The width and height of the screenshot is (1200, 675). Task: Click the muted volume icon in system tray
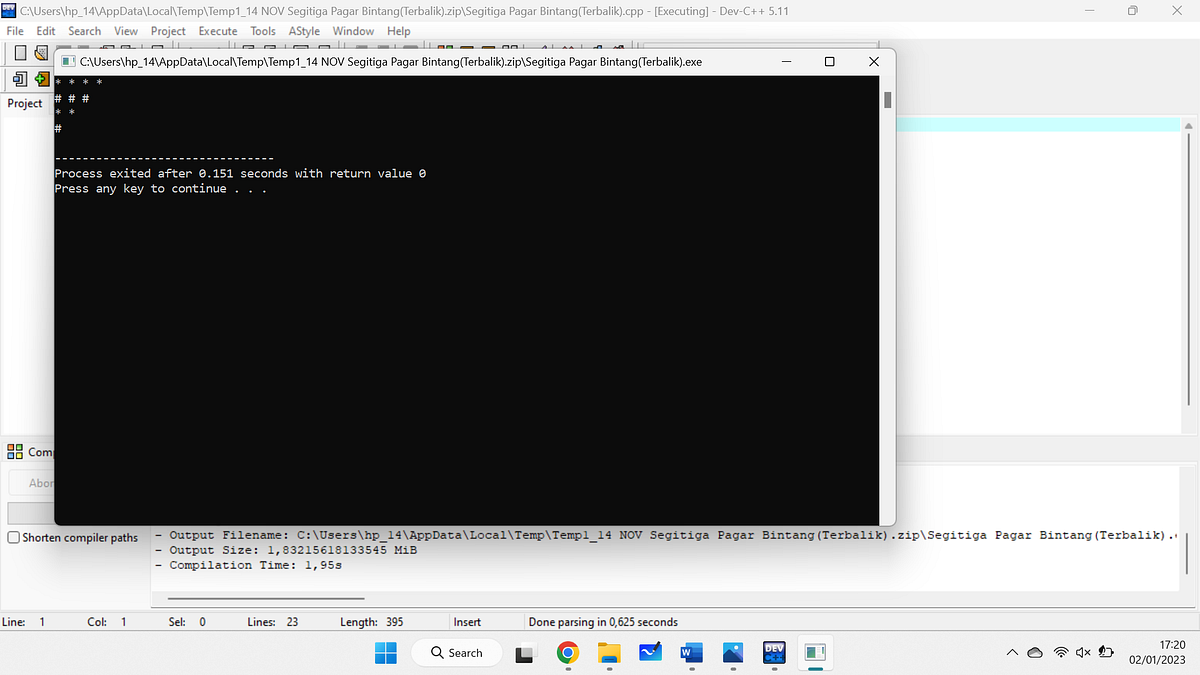click(1083, 652)
